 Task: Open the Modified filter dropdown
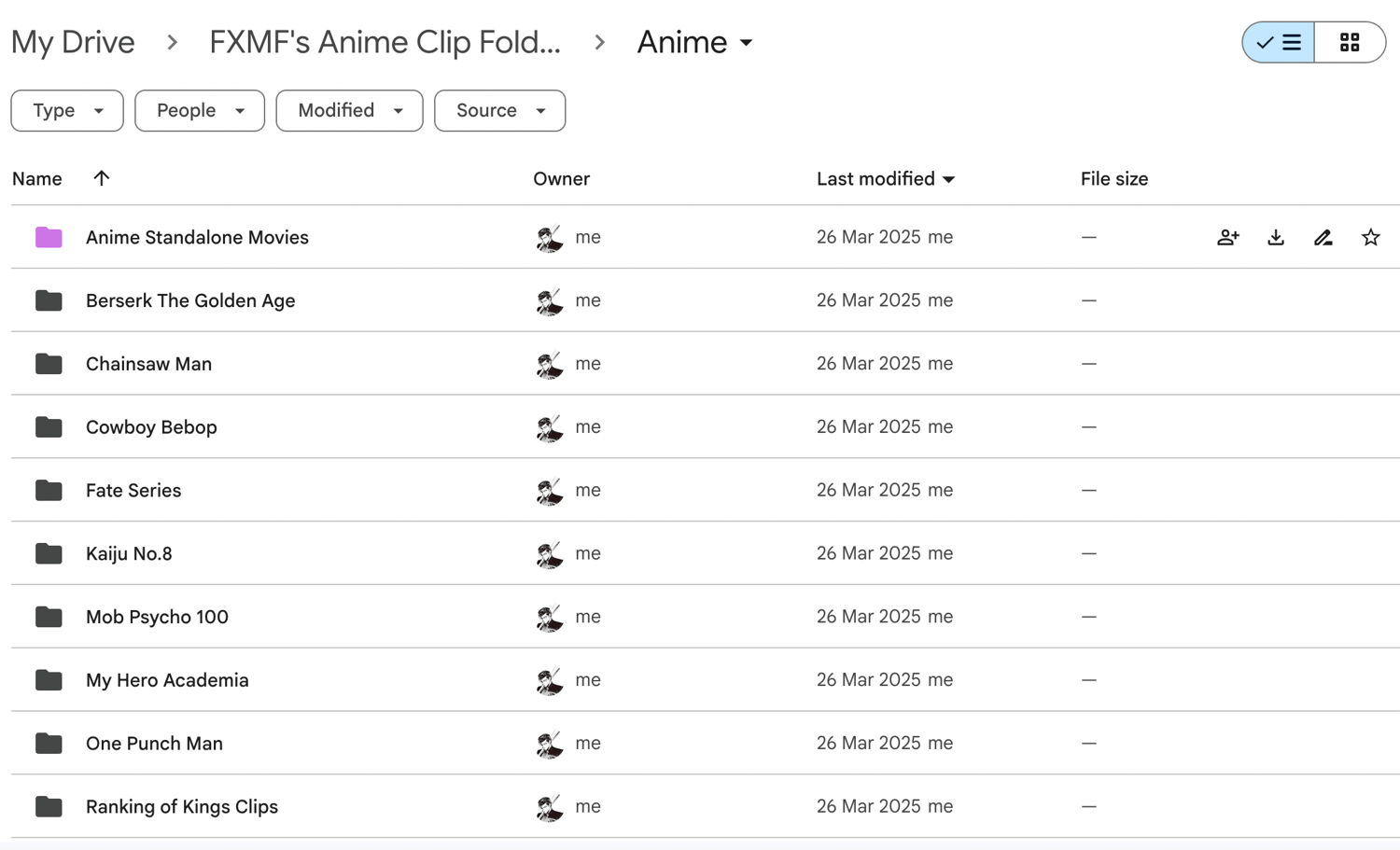(x=349, y=110)
